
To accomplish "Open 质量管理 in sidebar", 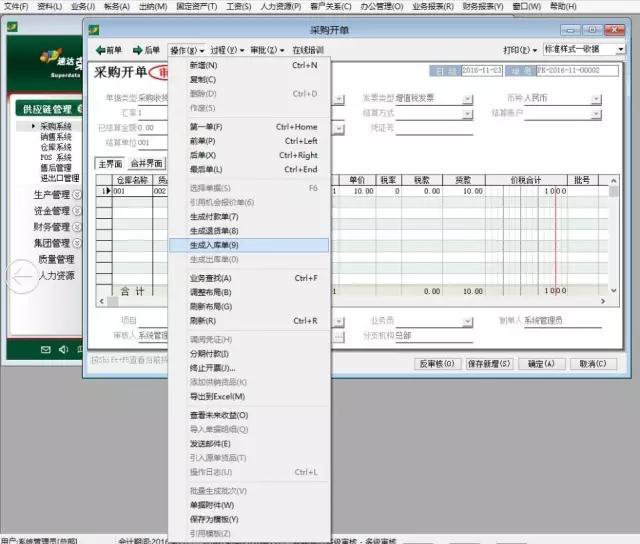I will [56, 259].
